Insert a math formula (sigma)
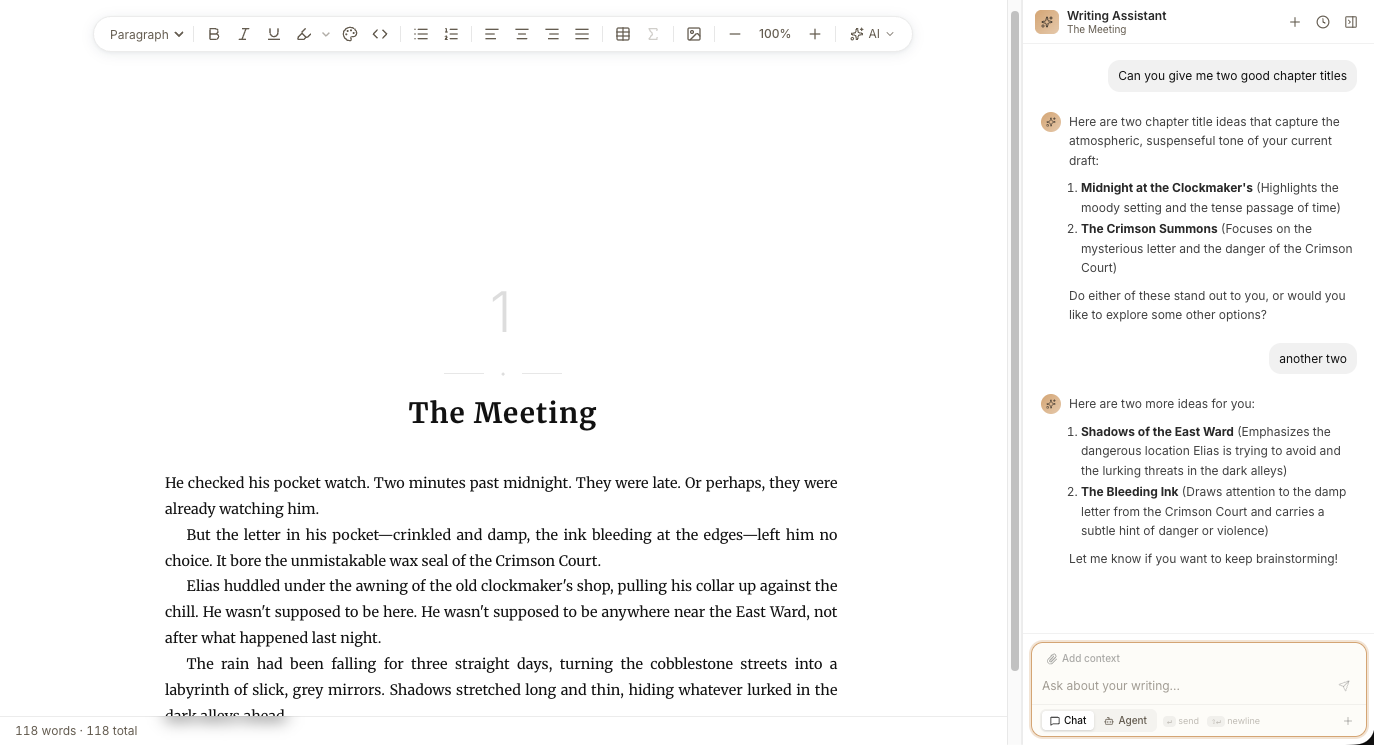 point(653,34)
